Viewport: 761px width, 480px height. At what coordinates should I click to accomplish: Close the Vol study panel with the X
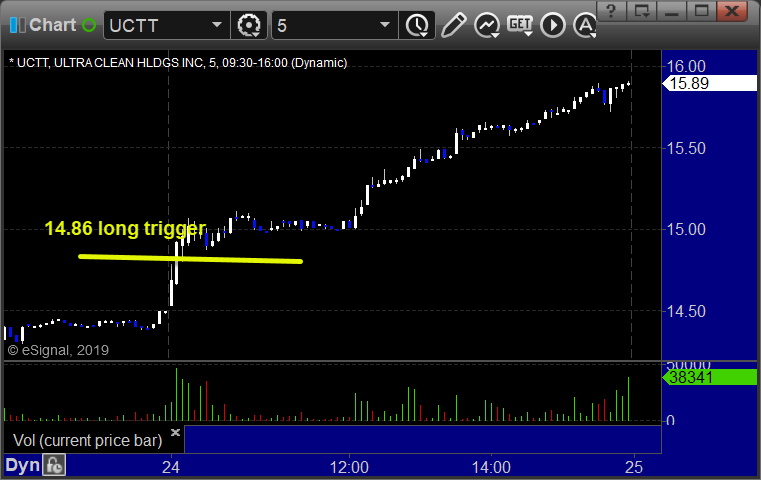point(175,432)
